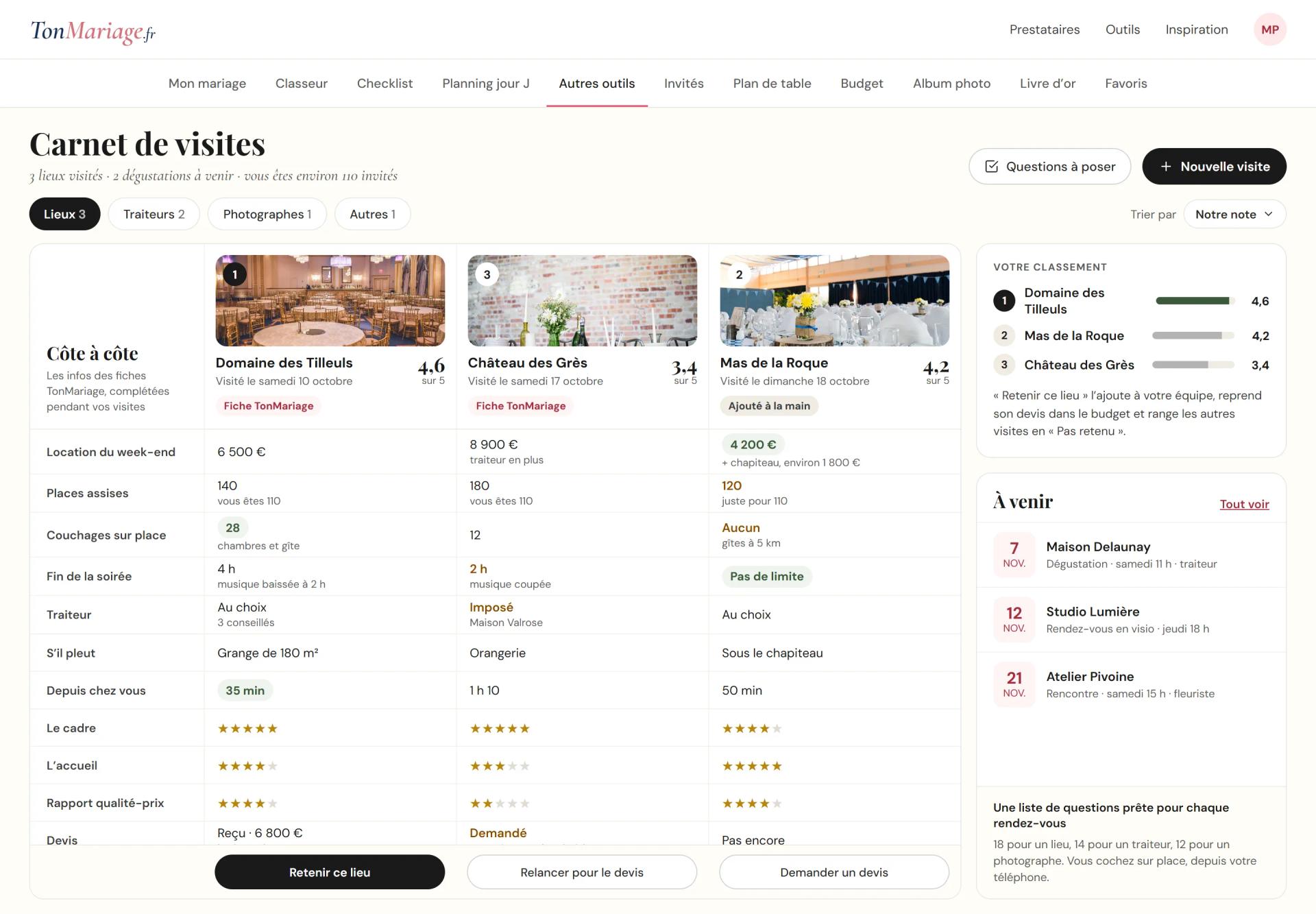Click checklist icon in Questions à poser
This screenshot has width=1316, height=914.
[991, 167]
